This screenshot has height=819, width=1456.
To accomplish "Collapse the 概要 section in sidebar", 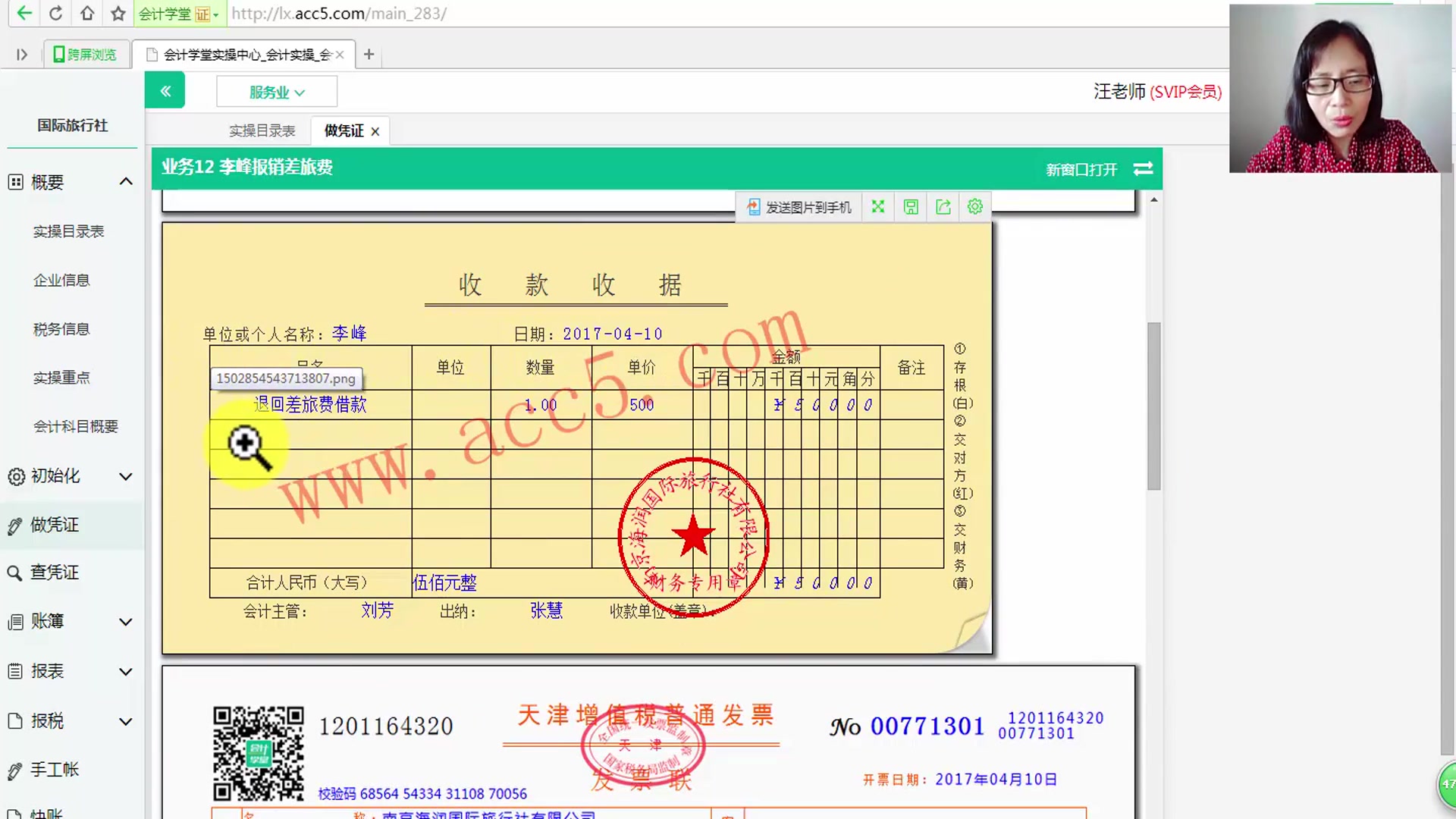I will coord(125,181).
